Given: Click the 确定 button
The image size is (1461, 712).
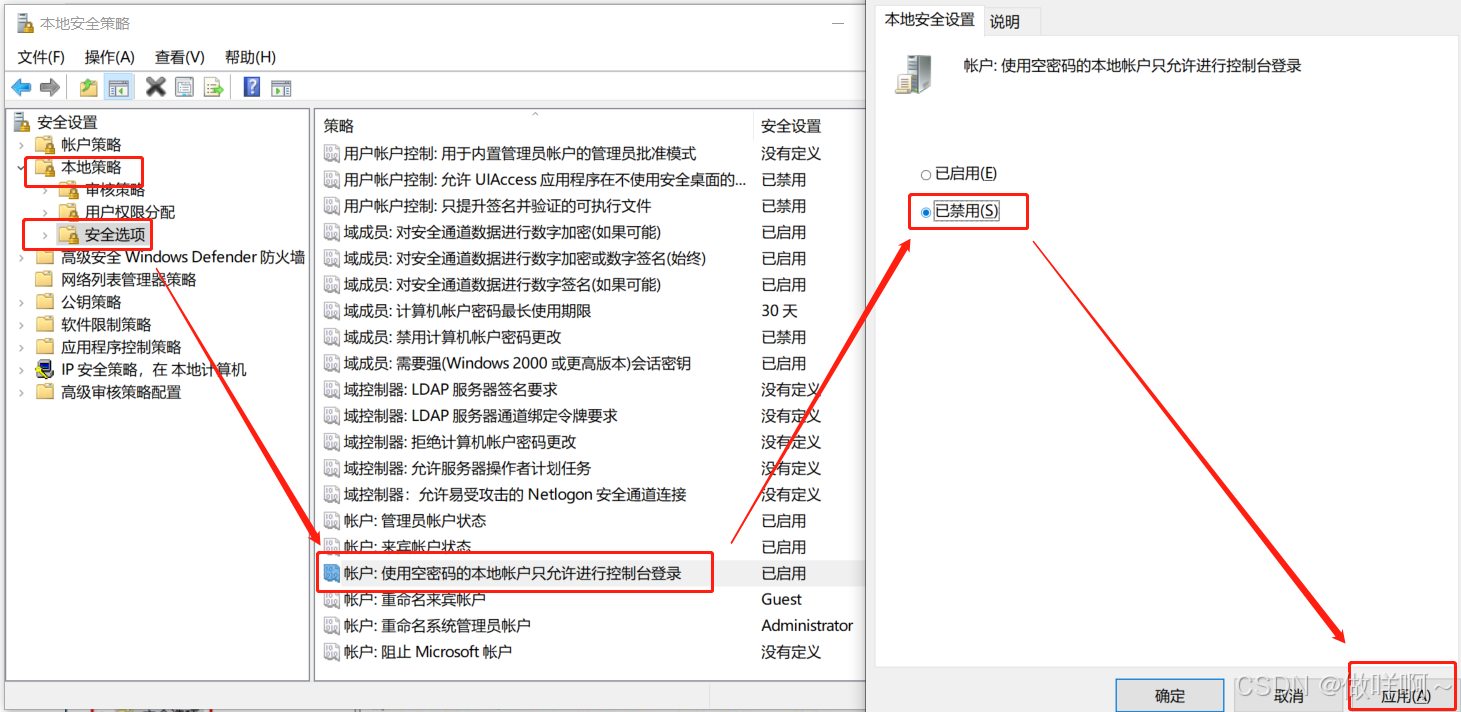Looking at the screenshot, I should click(1170, 695).
